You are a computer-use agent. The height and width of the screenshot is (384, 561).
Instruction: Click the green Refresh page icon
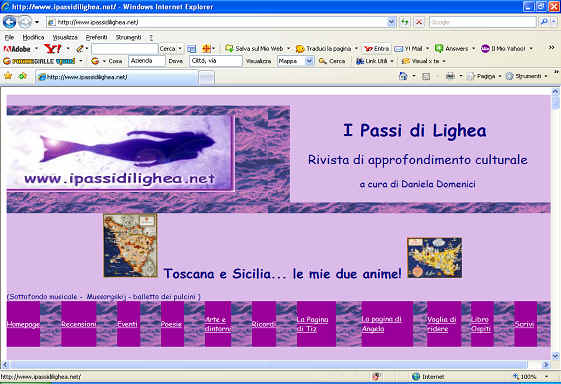pos(404,22)
